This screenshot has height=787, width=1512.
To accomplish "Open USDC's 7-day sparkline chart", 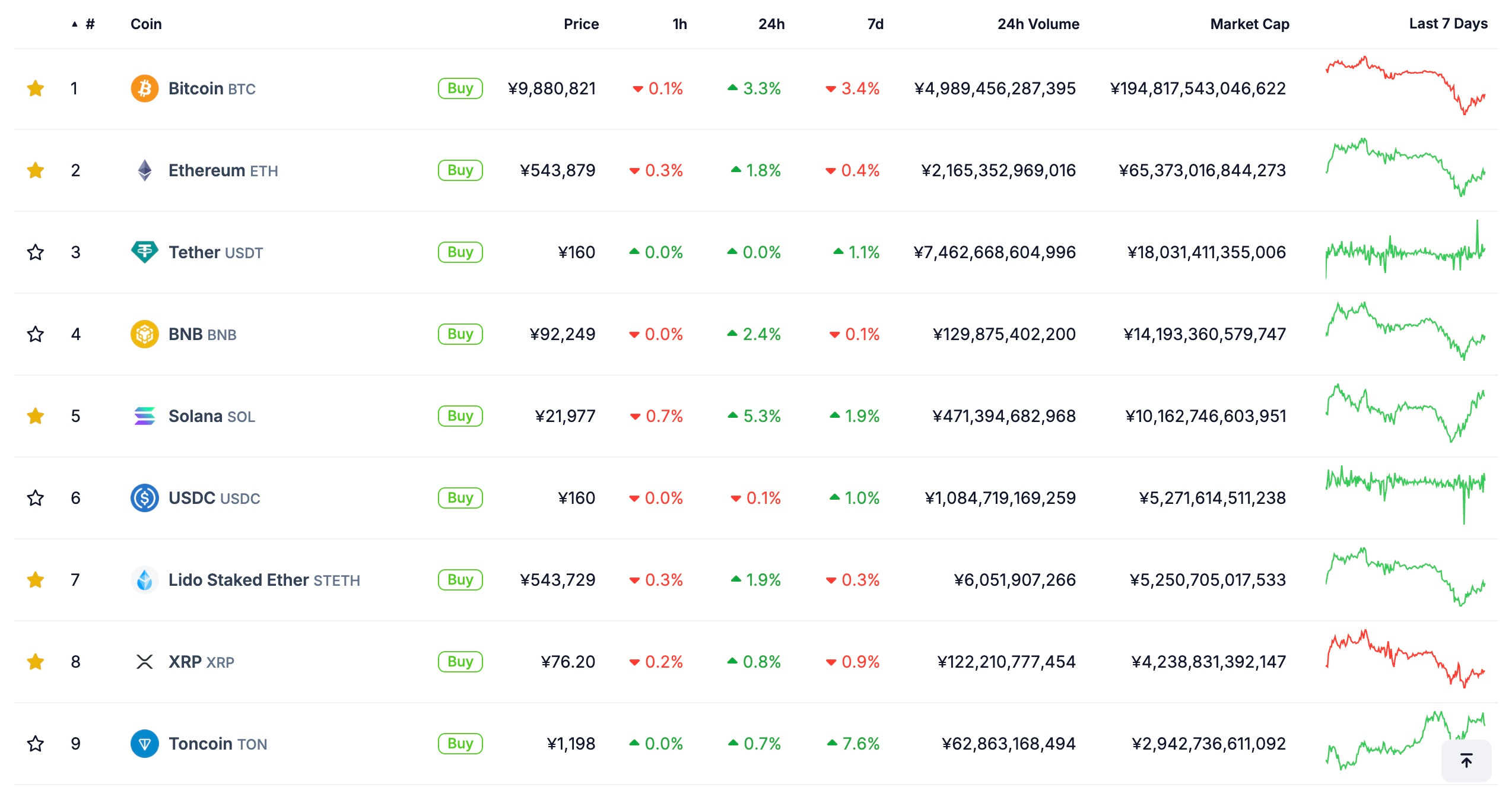I will pyautogui.click(x=1406, y=495).
